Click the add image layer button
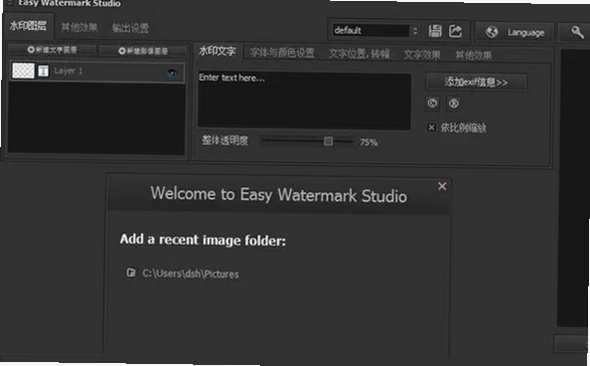Viewport: 590px width, 366px height. [143, 51]
